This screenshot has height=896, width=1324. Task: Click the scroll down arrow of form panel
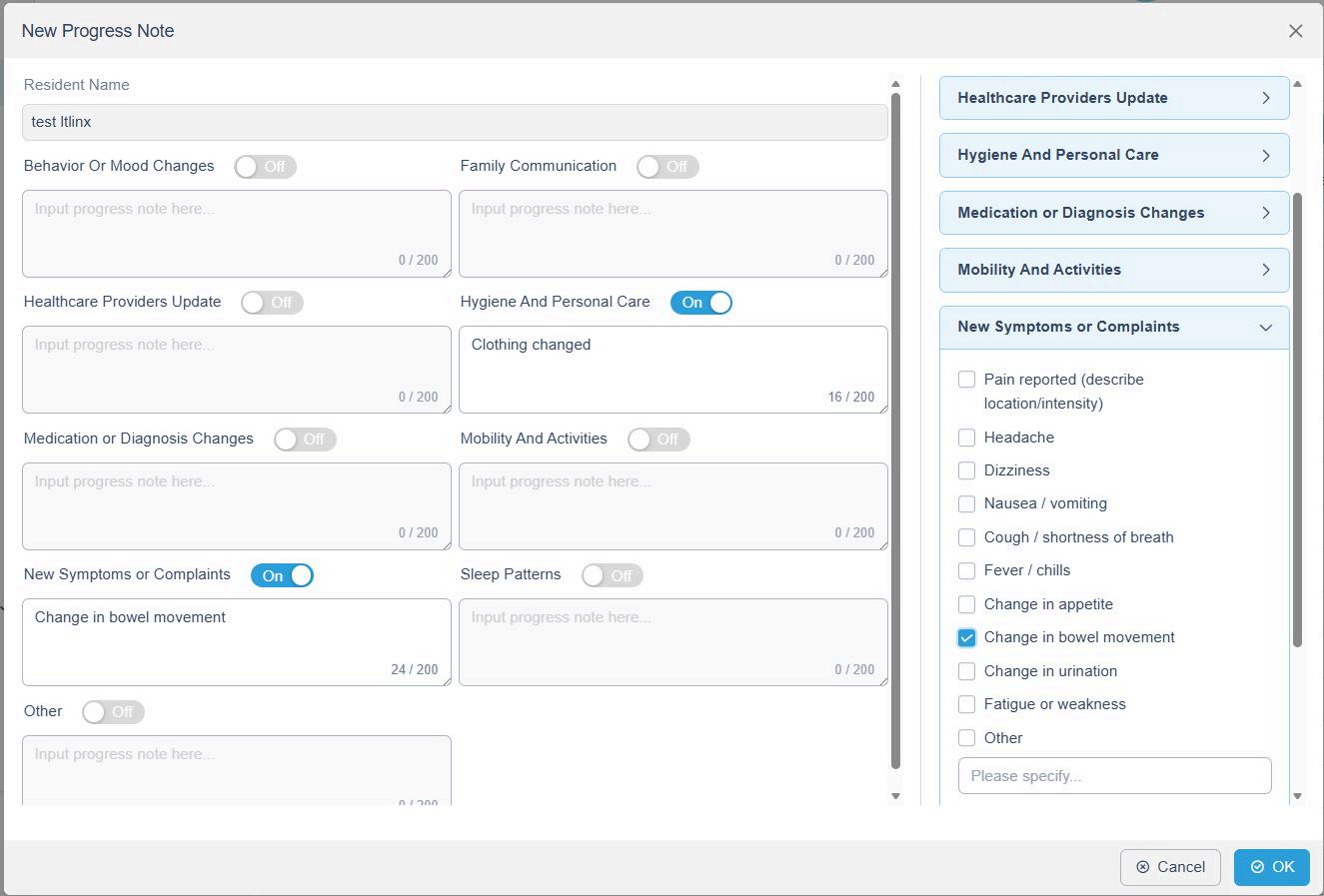pos(895,796)
